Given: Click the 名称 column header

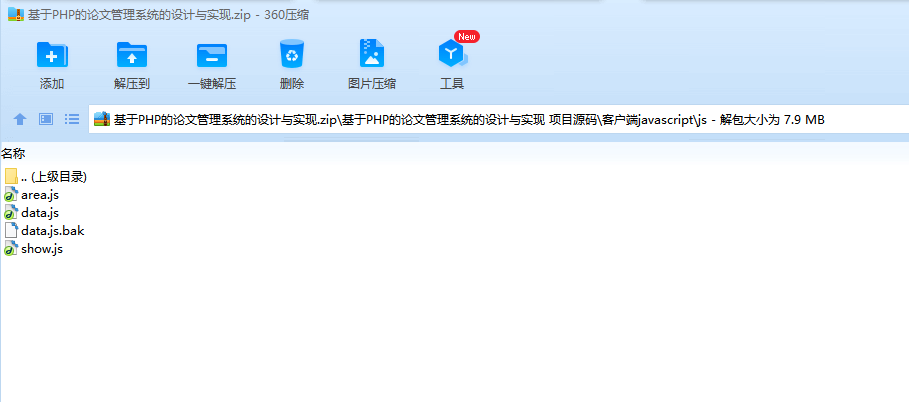Looking at the screenshot, I should [13, 154].
